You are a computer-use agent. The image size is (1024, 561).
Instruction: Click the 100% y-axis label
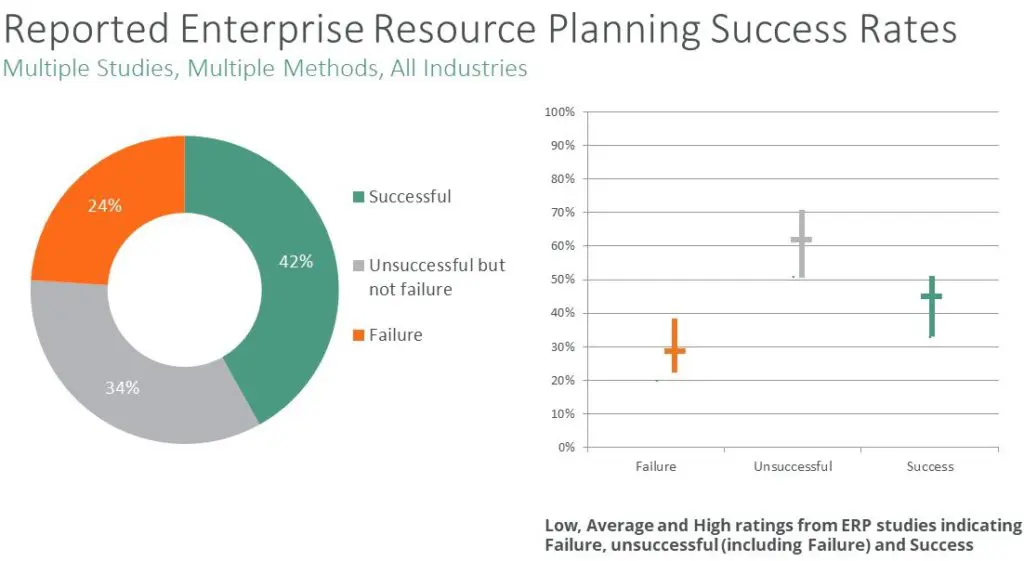[x=560, y=112]
